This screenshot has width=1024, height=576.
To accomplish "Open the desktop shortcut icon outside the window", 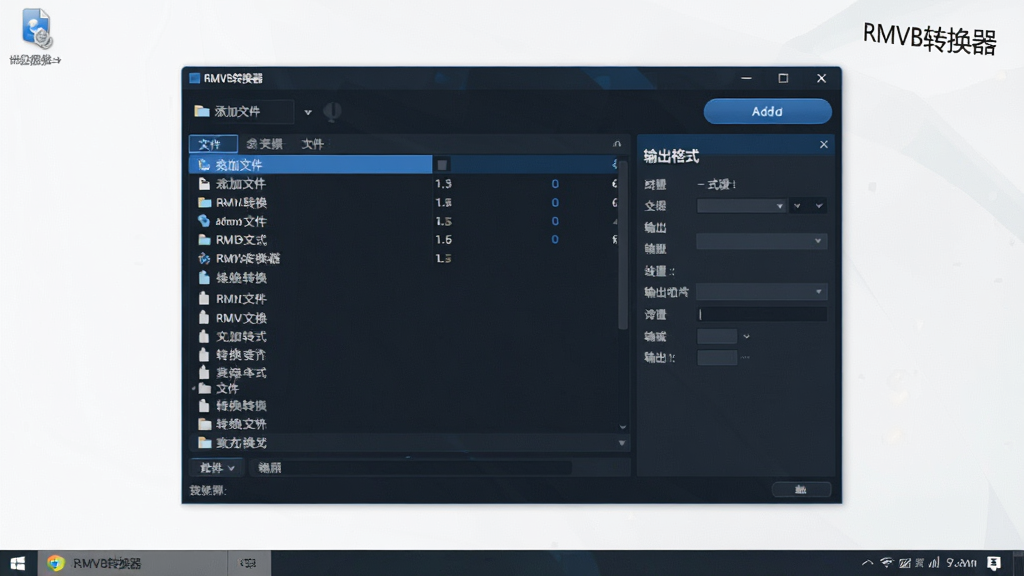I will [36, 29].
